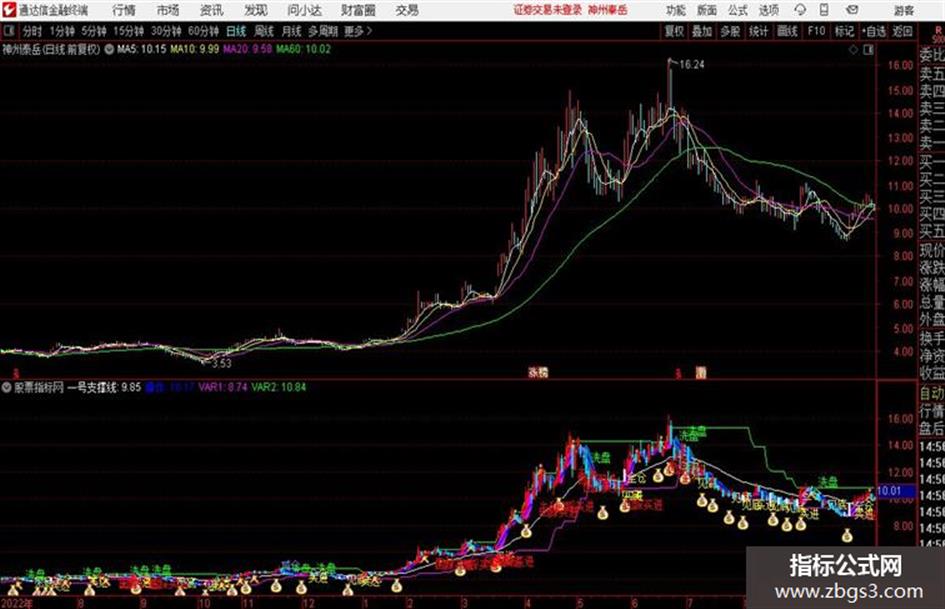945x609 pixels.
Task: Click the 标记 mark toolbar button
Action: click(844, 31)
